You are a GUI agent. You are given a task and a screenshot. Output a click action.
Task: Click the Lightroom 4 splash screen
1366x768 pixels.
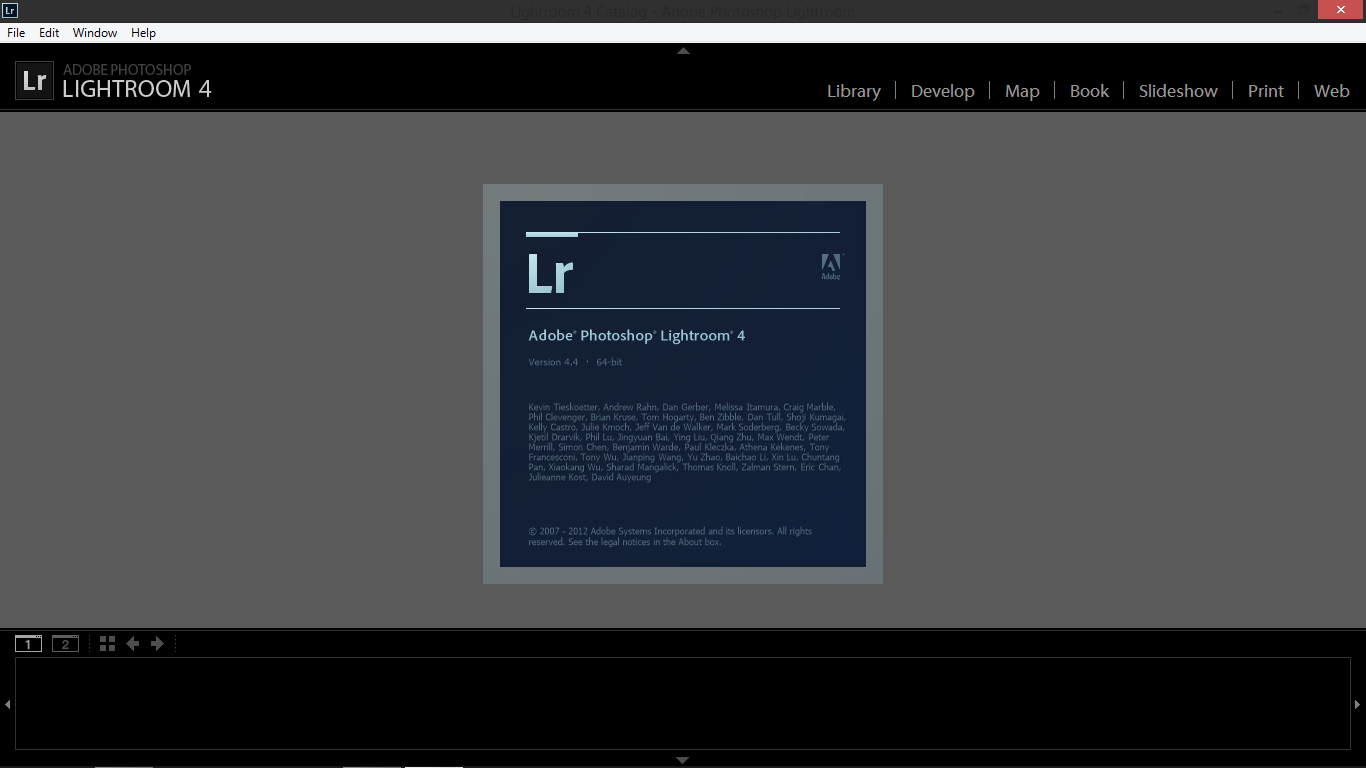point(683,384)
